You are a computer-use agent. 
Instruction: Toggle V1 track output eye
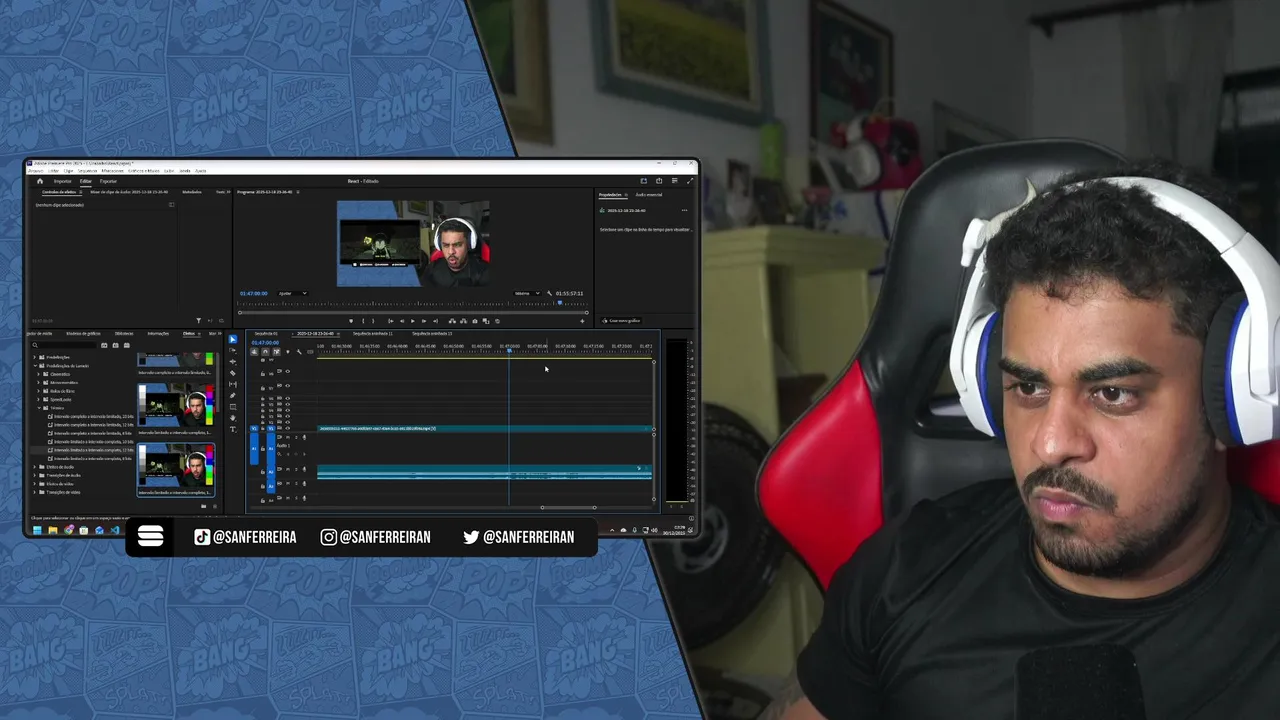pyautogui.click(x=288, y=428)
